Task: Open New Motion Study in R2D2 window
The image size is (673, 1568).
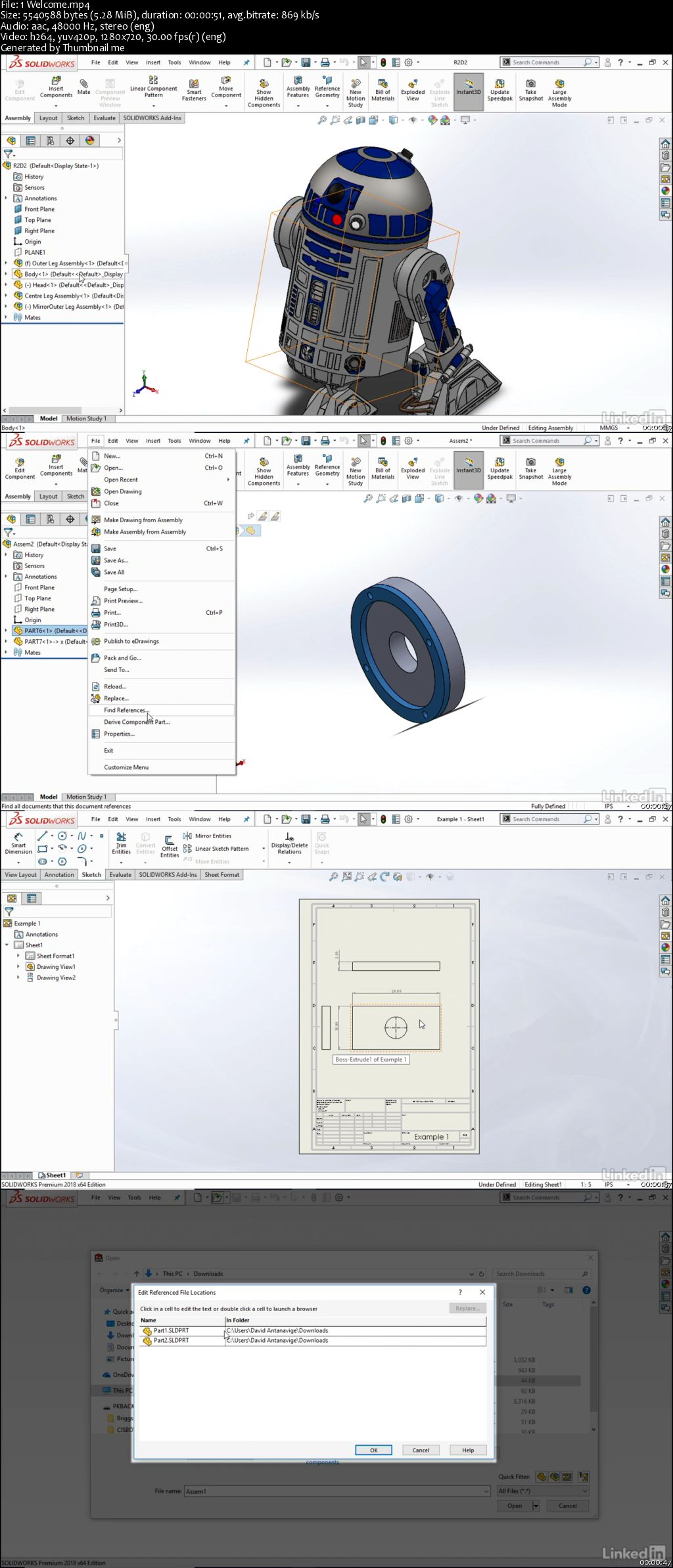Action: click(356, 93)
